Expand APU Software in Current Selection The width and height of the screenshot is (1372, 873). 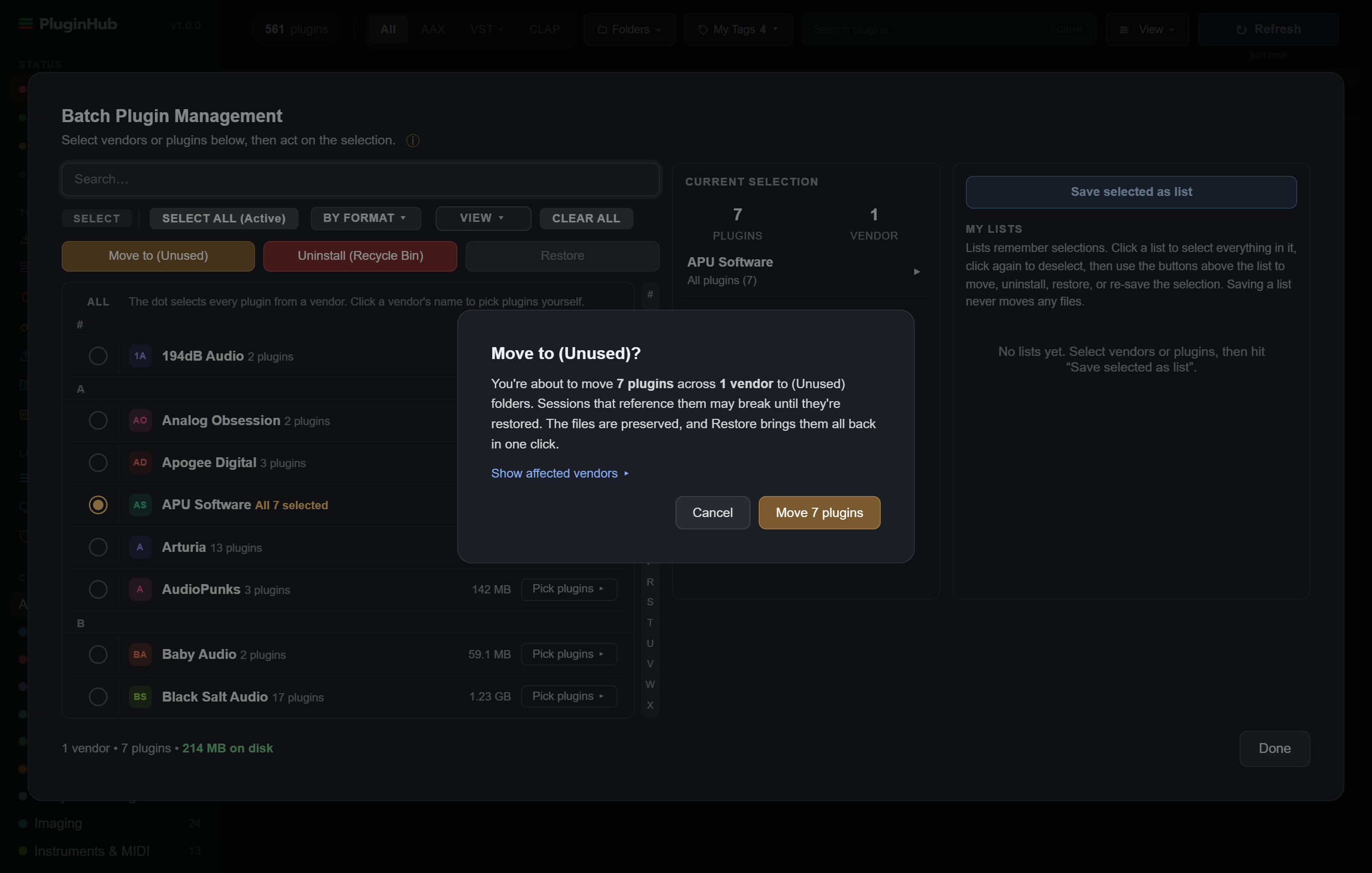(x=916, y=271)
